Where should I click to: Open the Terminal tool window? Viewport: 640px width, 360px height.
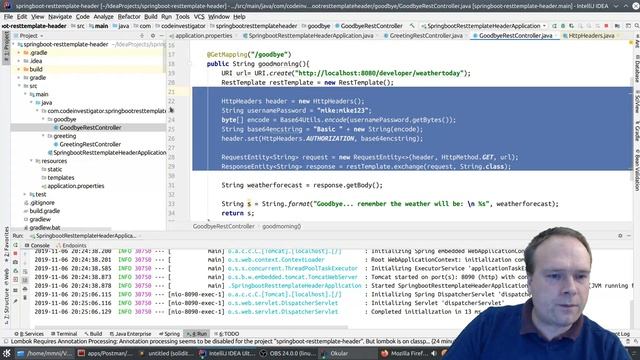pos(63,334)
